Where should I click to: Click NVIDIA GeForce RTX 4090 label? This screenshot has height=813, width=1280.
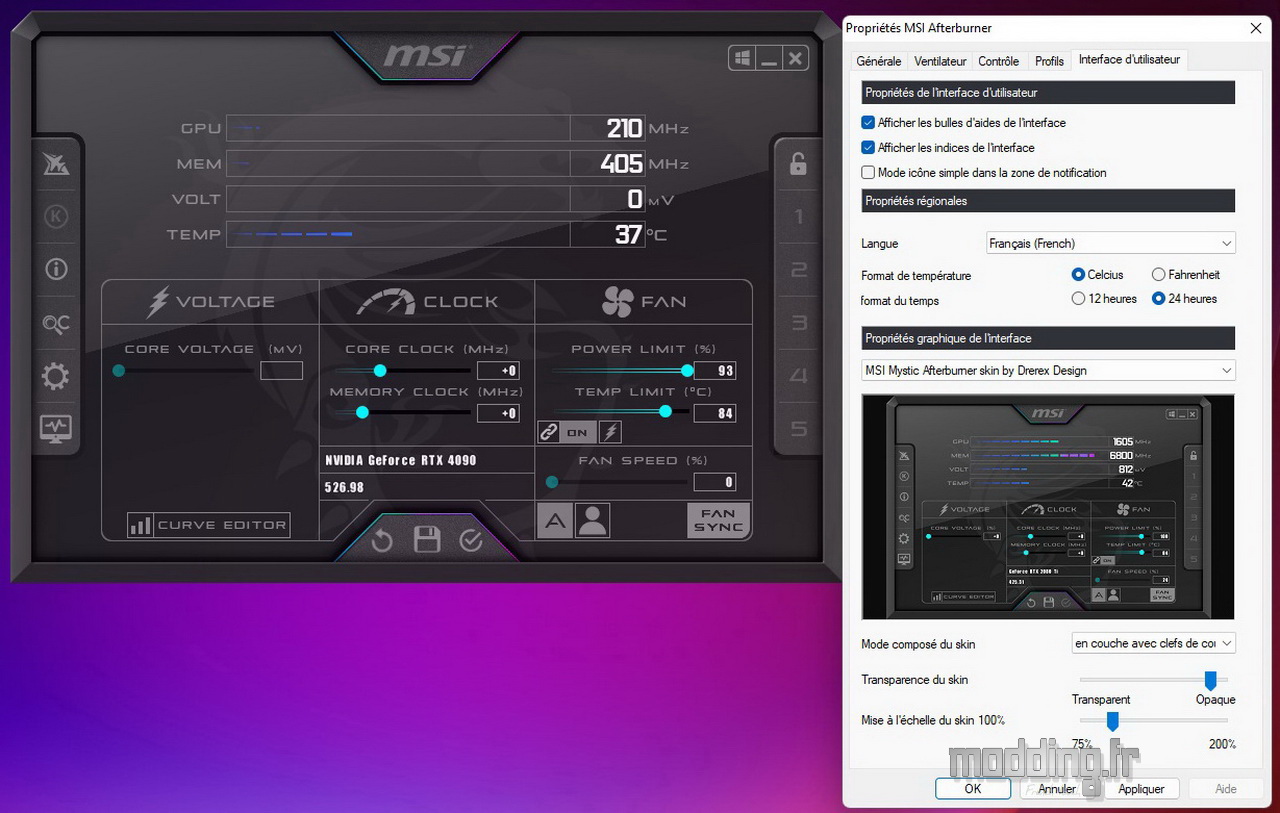click(401, 460)
